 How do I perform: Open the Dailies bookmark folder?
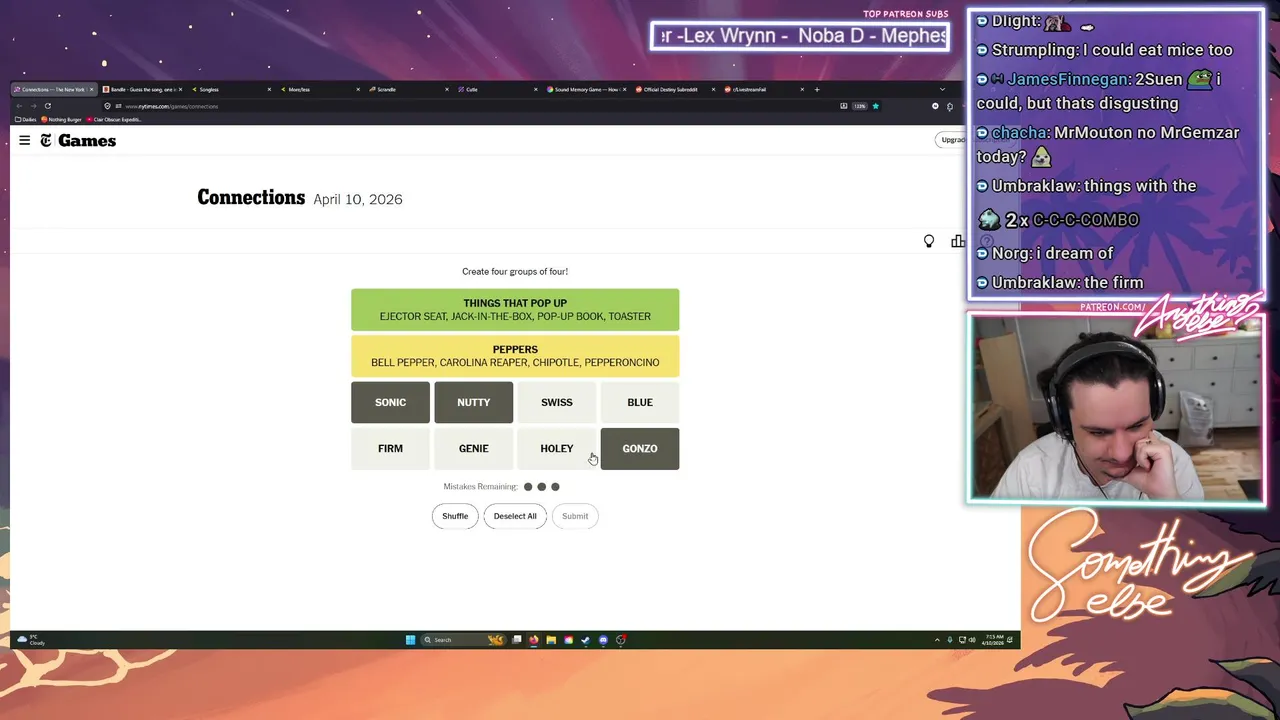[26, 119]
